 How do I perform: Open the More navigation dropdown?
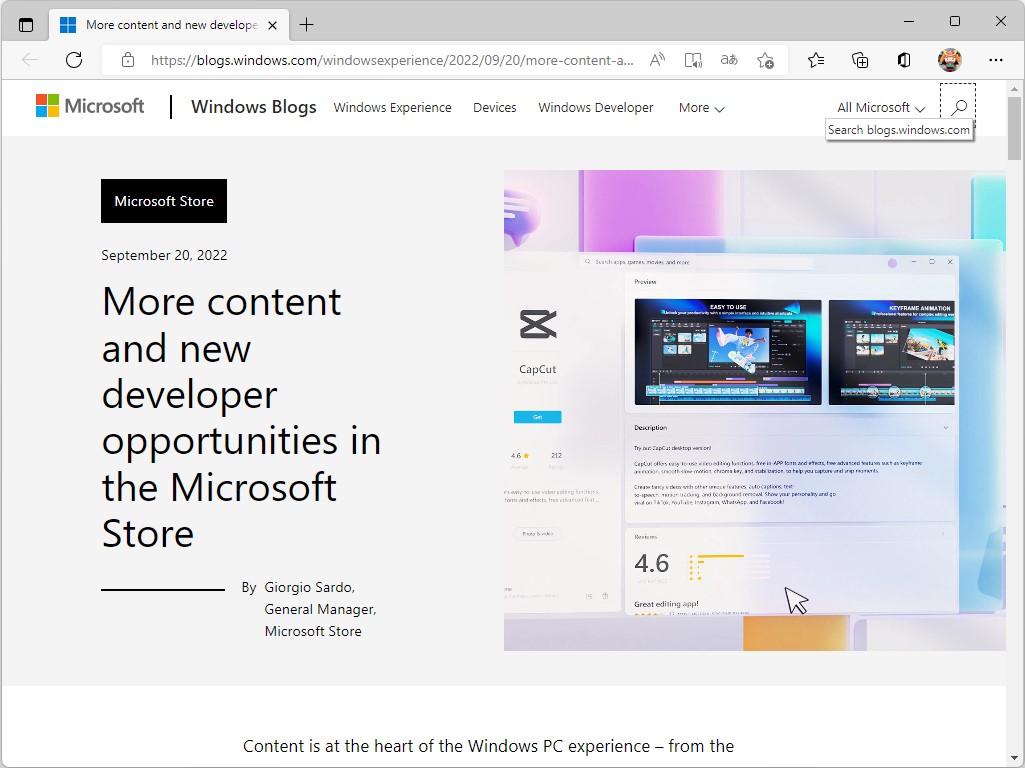tap(701, 107)
